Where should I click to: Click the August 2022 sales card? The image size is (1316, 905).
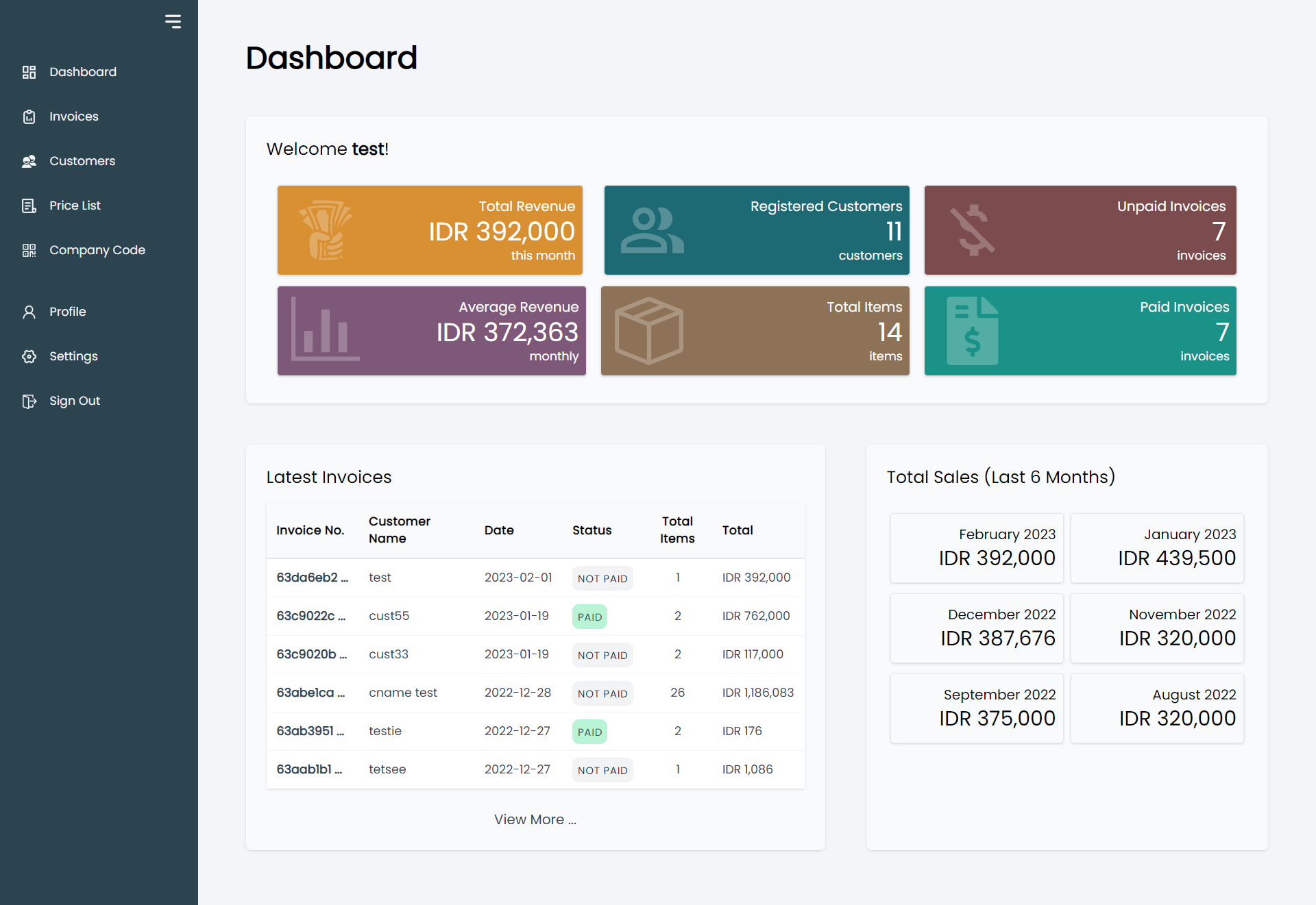pyautogui.click(x=1157, y=708)
